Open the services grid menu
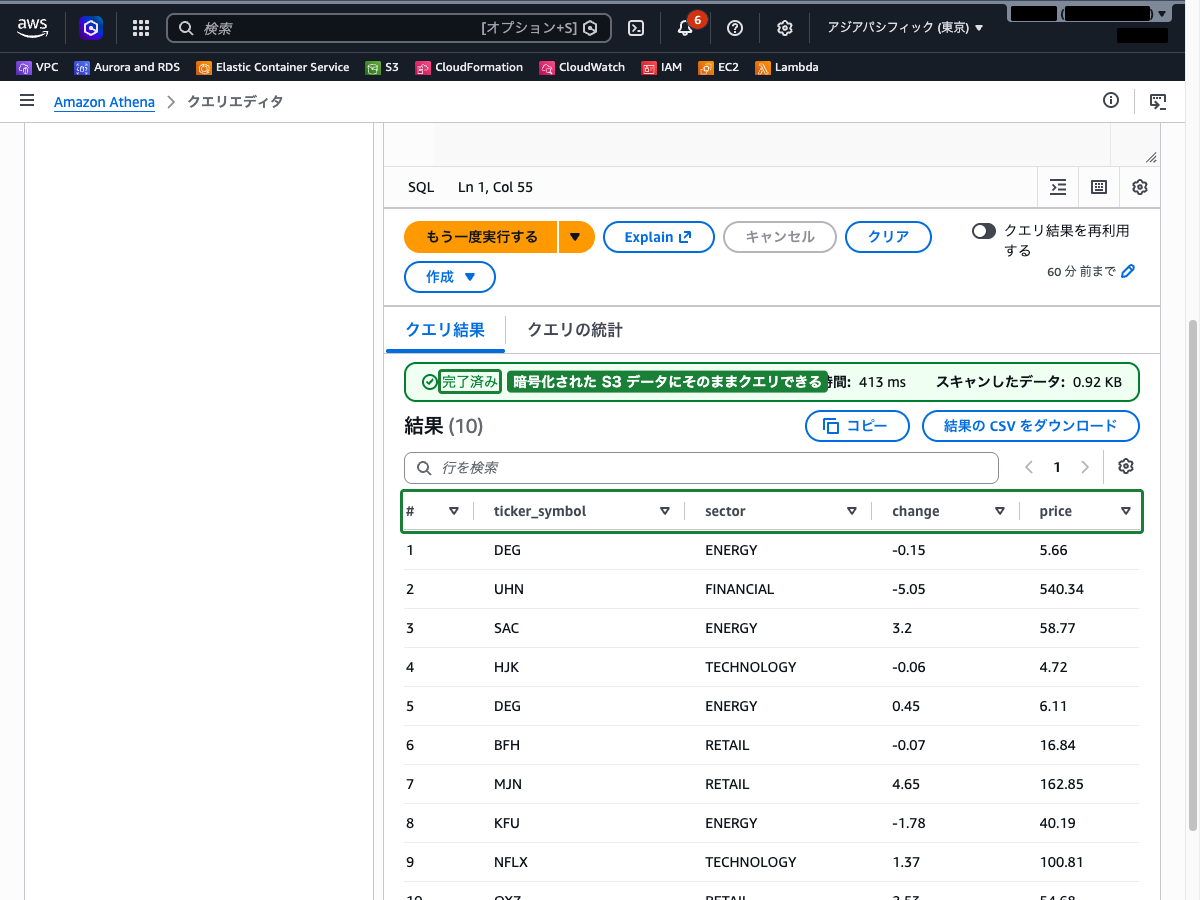Image resolution: width=1200 pixels, height=900 pixels. 141,28
